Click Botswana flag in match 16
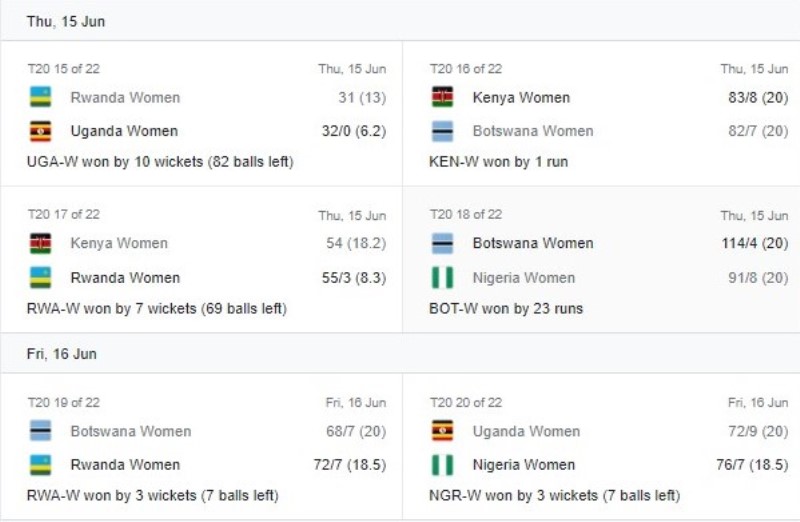 click(x=442, y=131)
